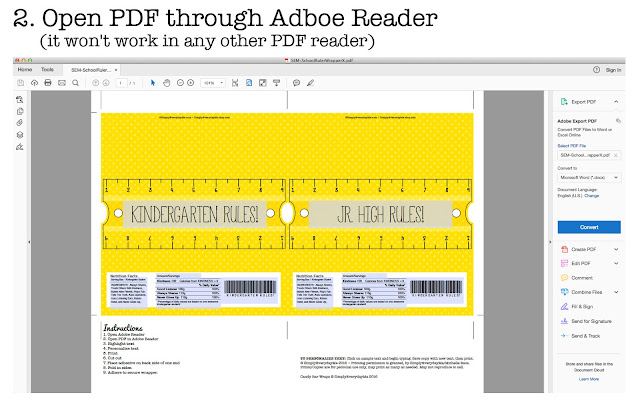Click the read mode toolbar icon

pyautogui.click(x=277, y=83)
